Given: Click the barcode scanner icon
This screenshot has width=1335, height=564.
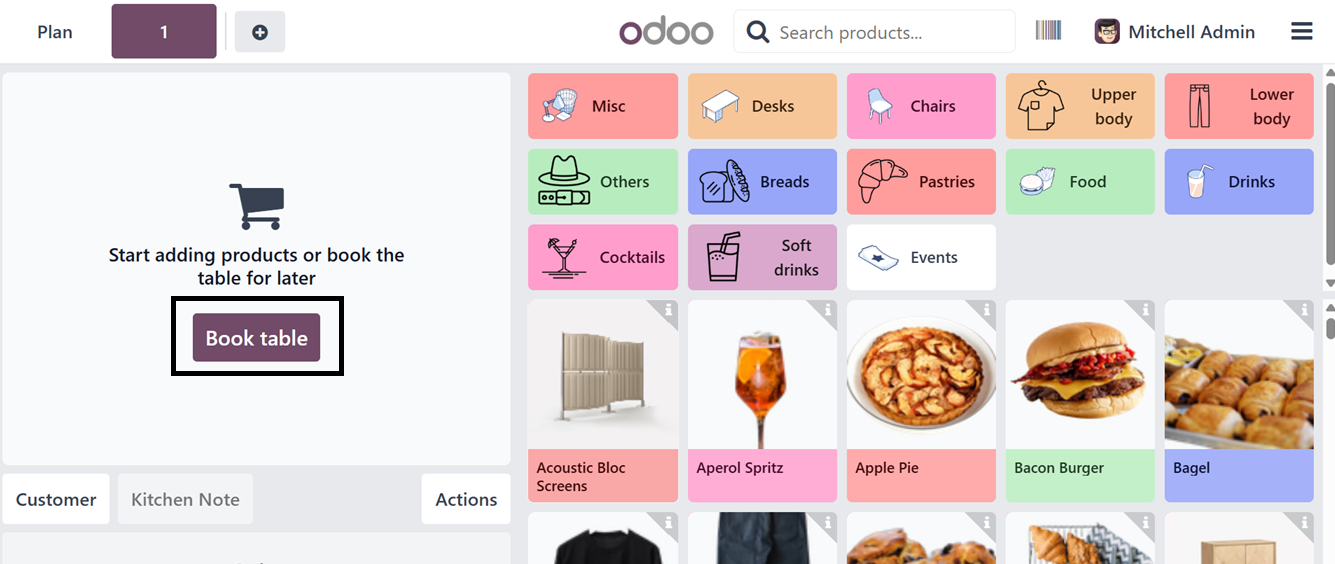Looking at the screenshot, I should [x=1048, y=31].
